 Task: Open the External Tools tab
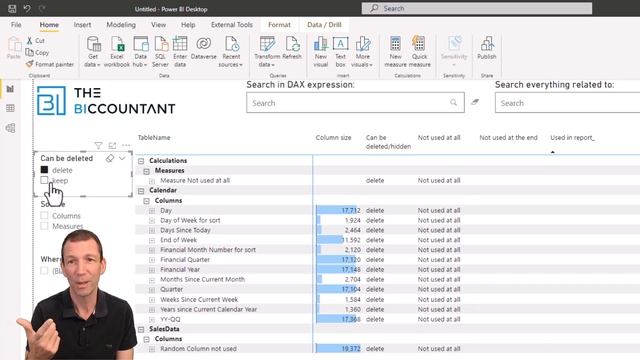232,25
